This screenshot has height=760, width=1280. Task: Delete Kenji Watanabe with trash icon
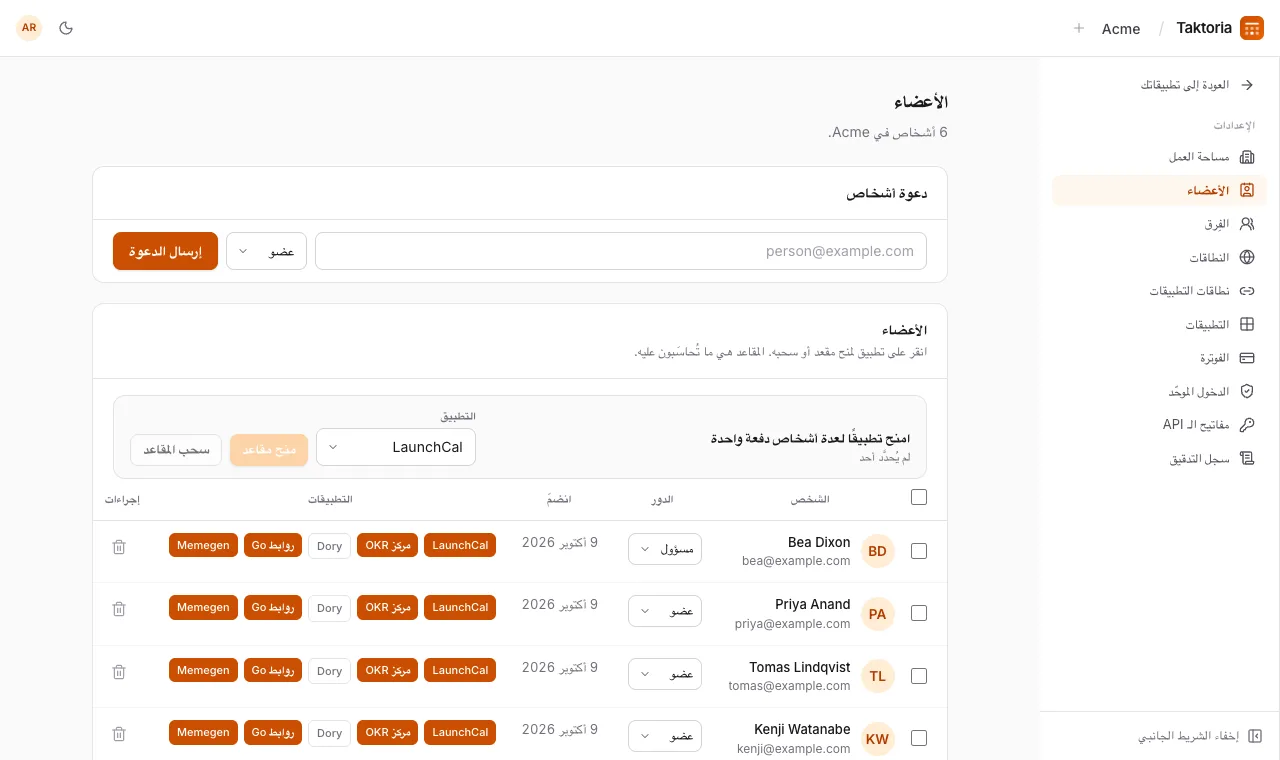119,734
